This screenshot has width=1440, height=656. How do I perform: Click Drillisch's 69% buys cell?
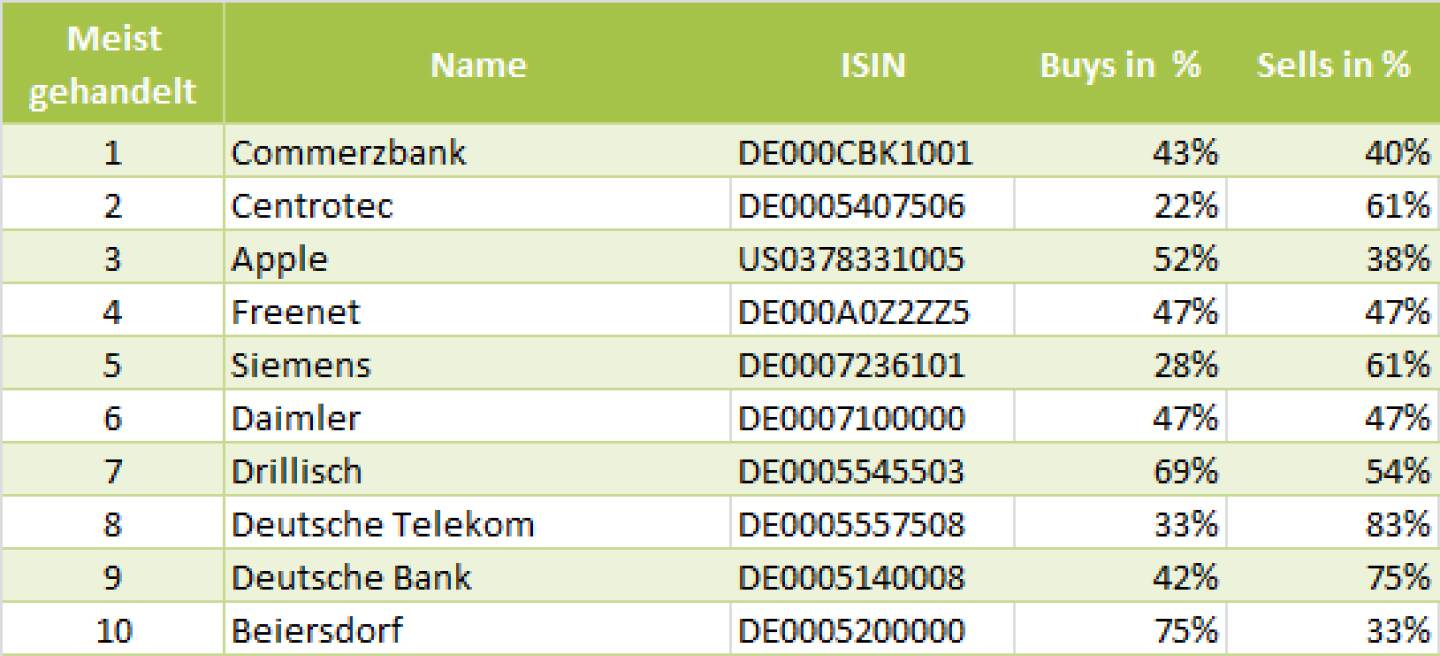pos(1185,471)
